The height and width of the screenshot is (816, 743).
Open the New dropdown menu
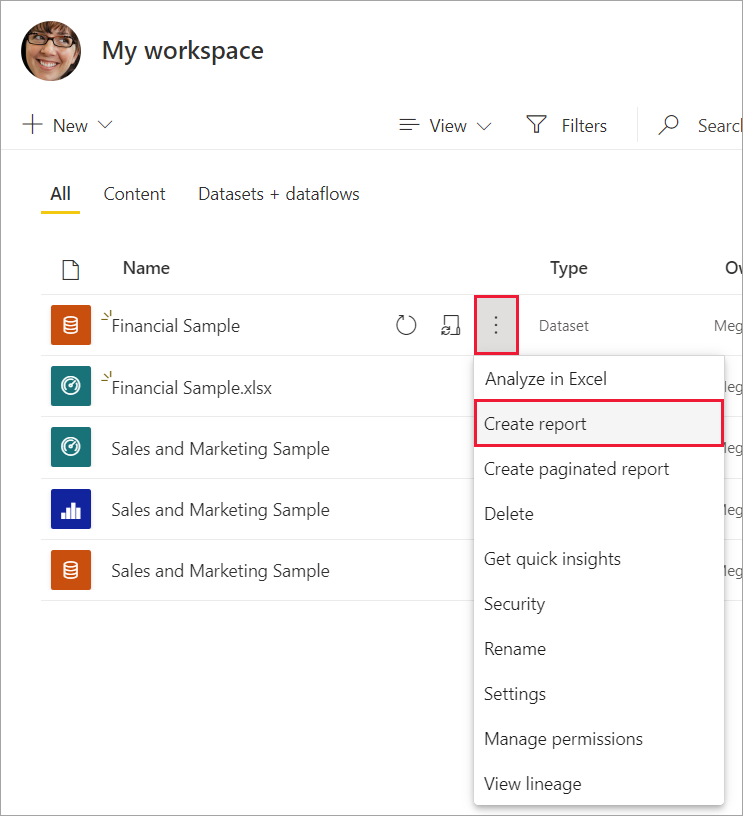coord(68,125)
